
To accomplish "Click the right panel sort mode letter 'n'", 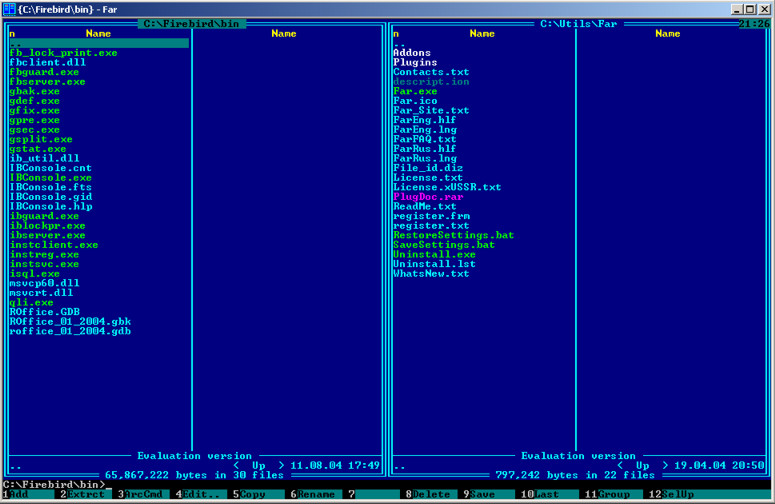I will click(396, 34).
